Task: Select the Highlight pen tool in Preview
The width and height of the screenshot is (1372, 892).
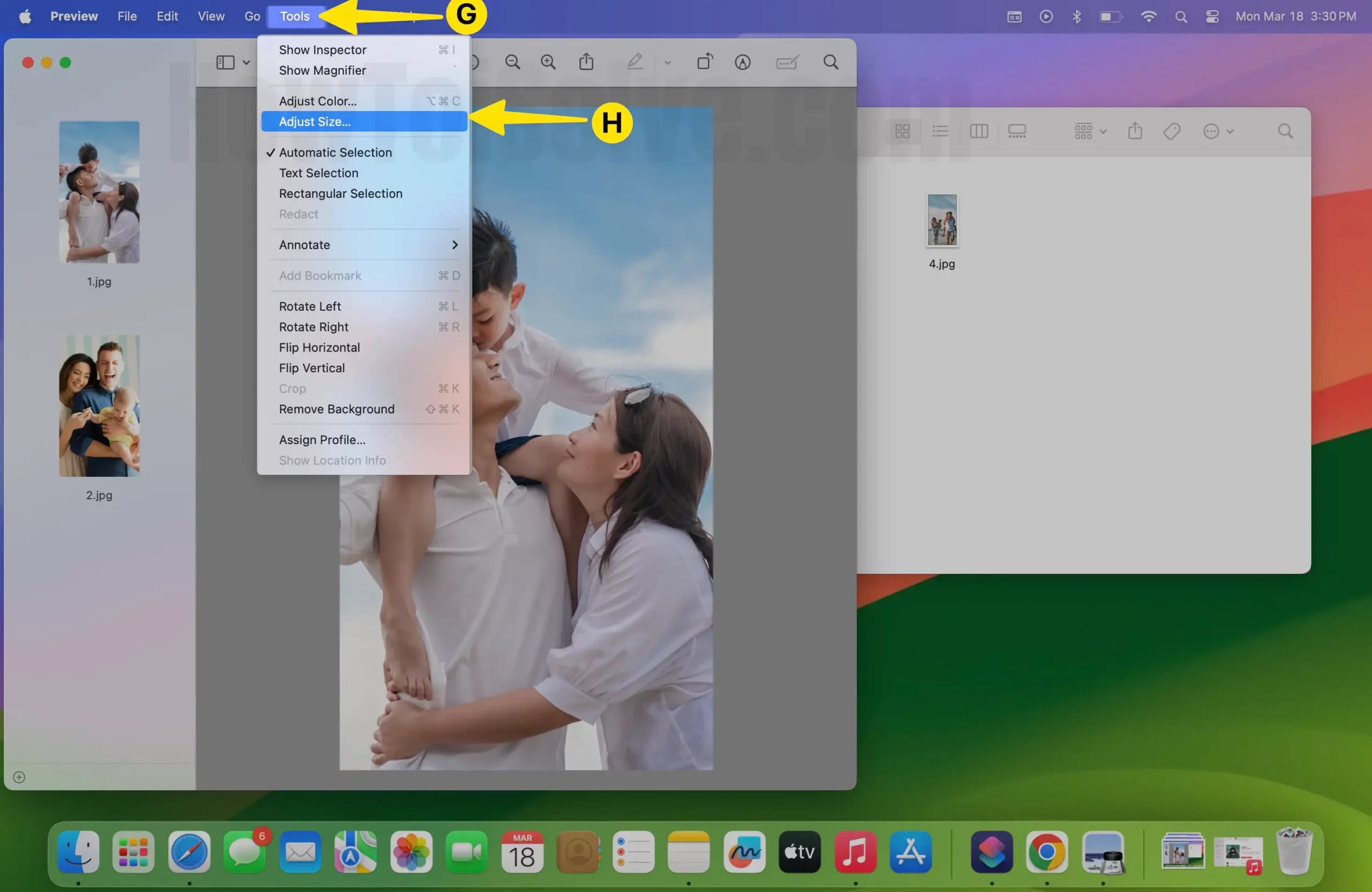Action: [x=635, y=62]
